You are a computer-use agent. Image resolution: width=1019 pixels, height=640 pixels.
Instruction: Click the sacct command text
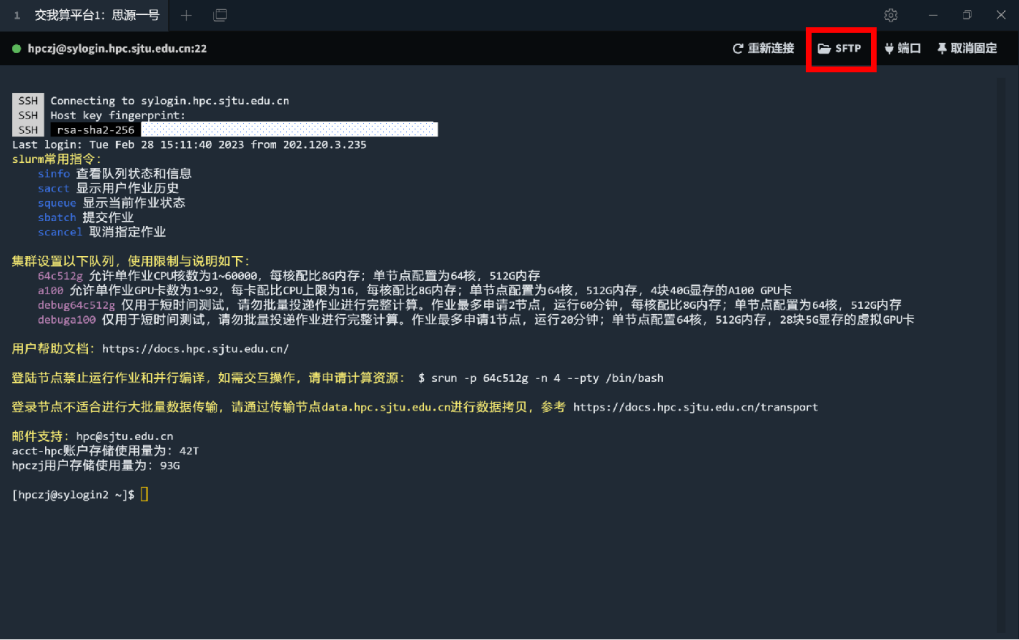pyautogui.click(x=53, y=188)
